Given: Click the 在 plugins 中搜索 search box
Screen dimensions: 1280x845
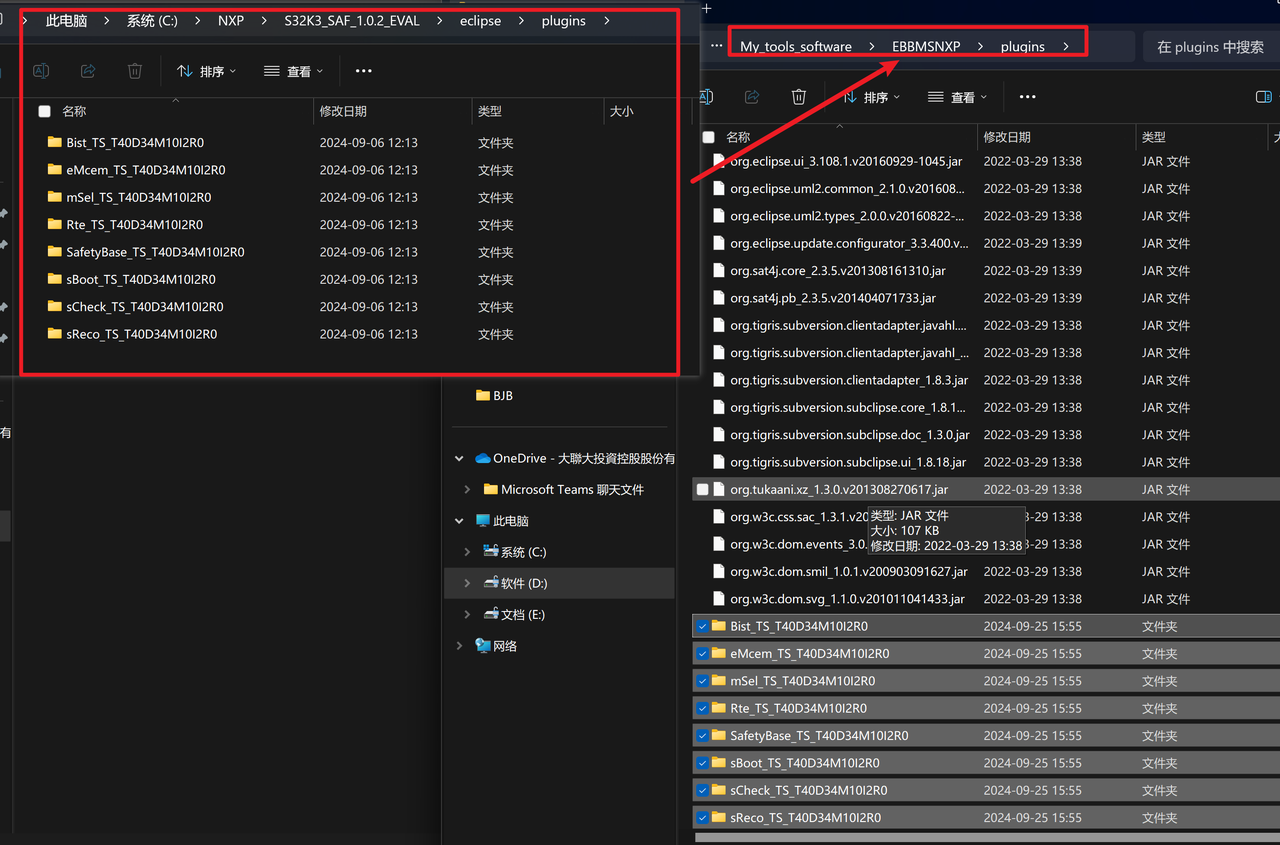Looking at the screenshot, I should pyautogui.click(x=1210, y=46).
